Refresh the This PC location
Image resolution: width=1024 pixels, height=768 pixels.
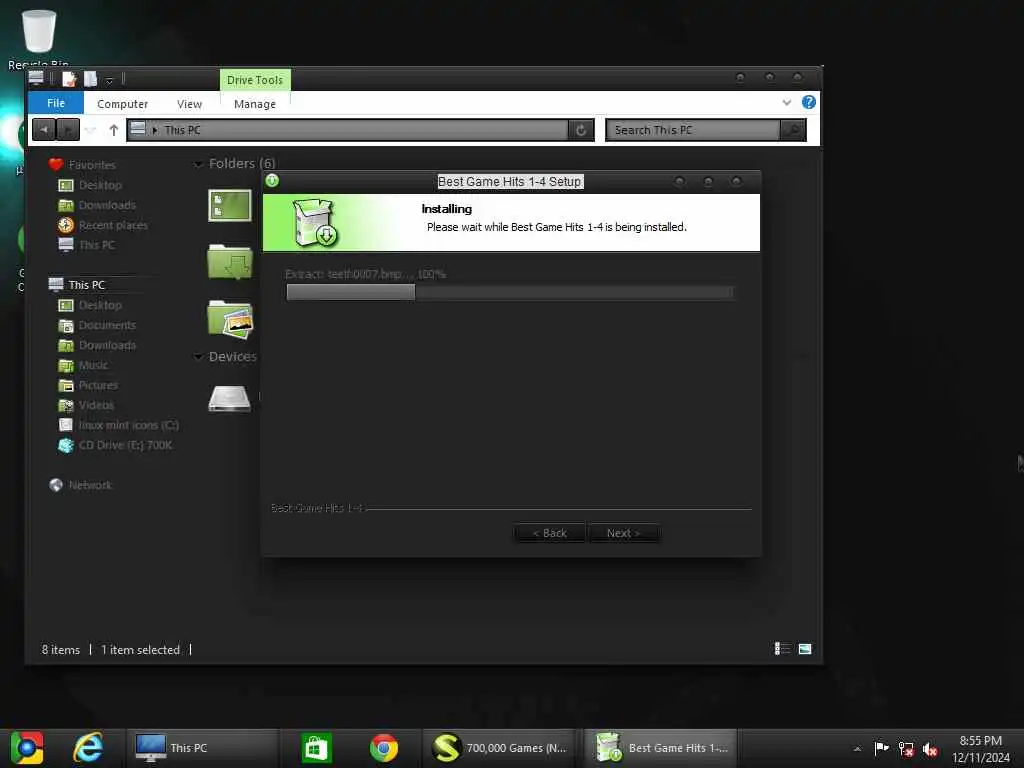tap(581, 130)
